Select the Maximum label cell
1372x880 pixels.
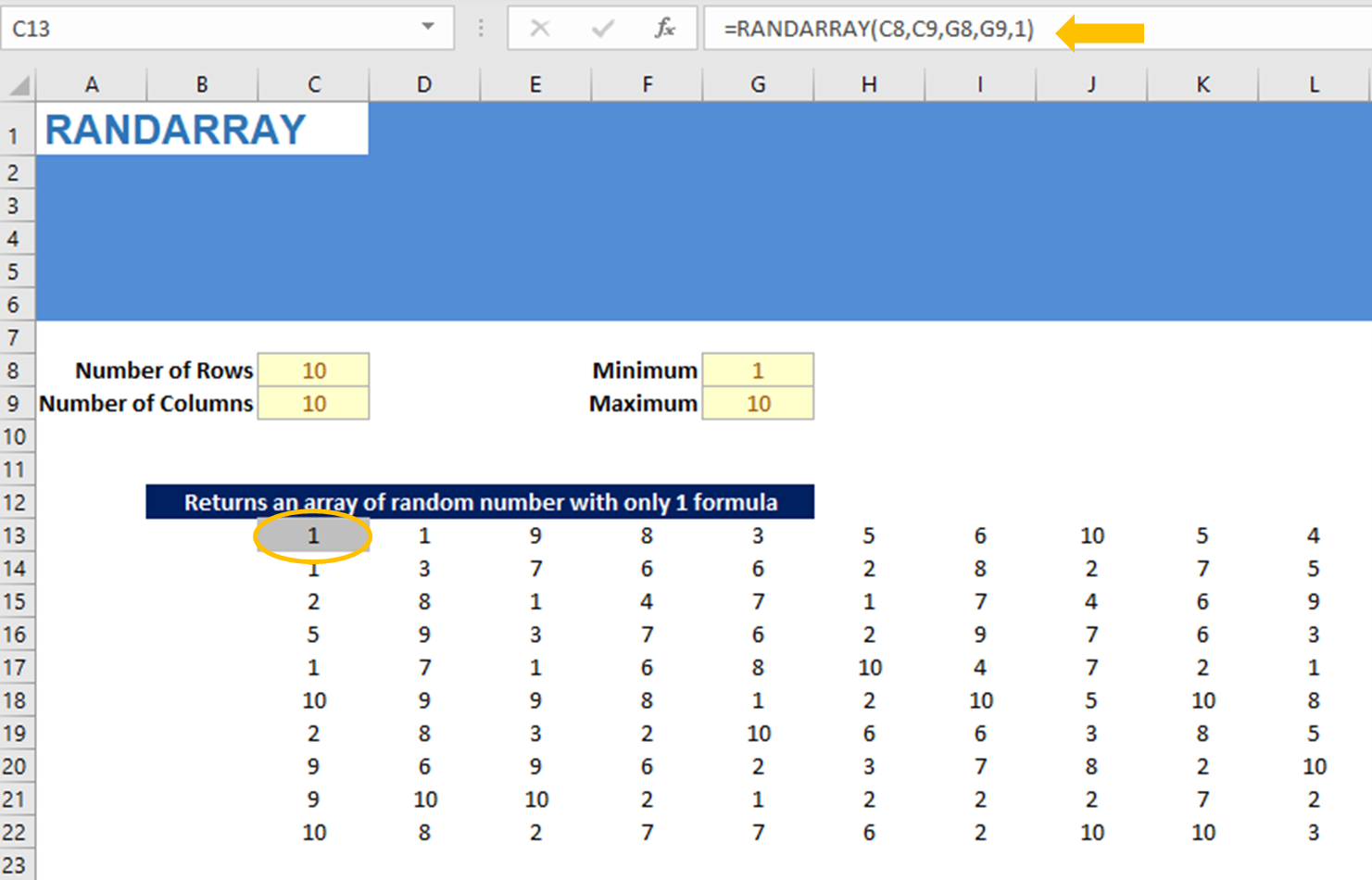tap(643, 403)
